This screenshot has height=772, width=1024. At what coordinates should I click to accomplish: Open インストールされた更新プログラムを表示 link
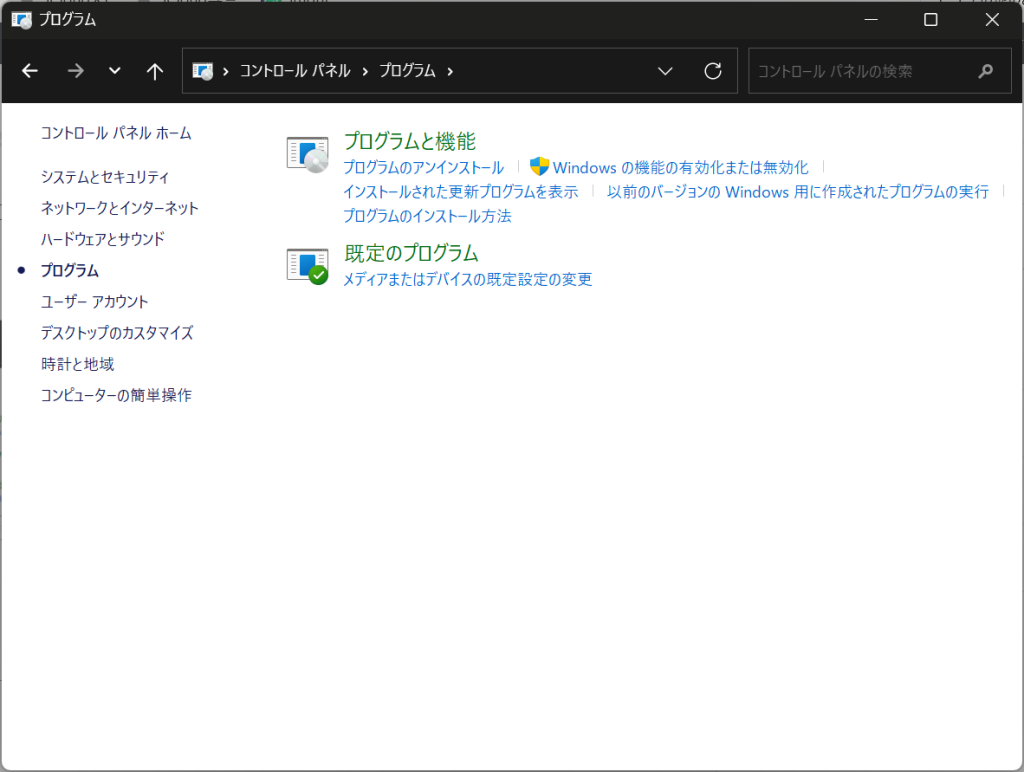click(460, 191)
